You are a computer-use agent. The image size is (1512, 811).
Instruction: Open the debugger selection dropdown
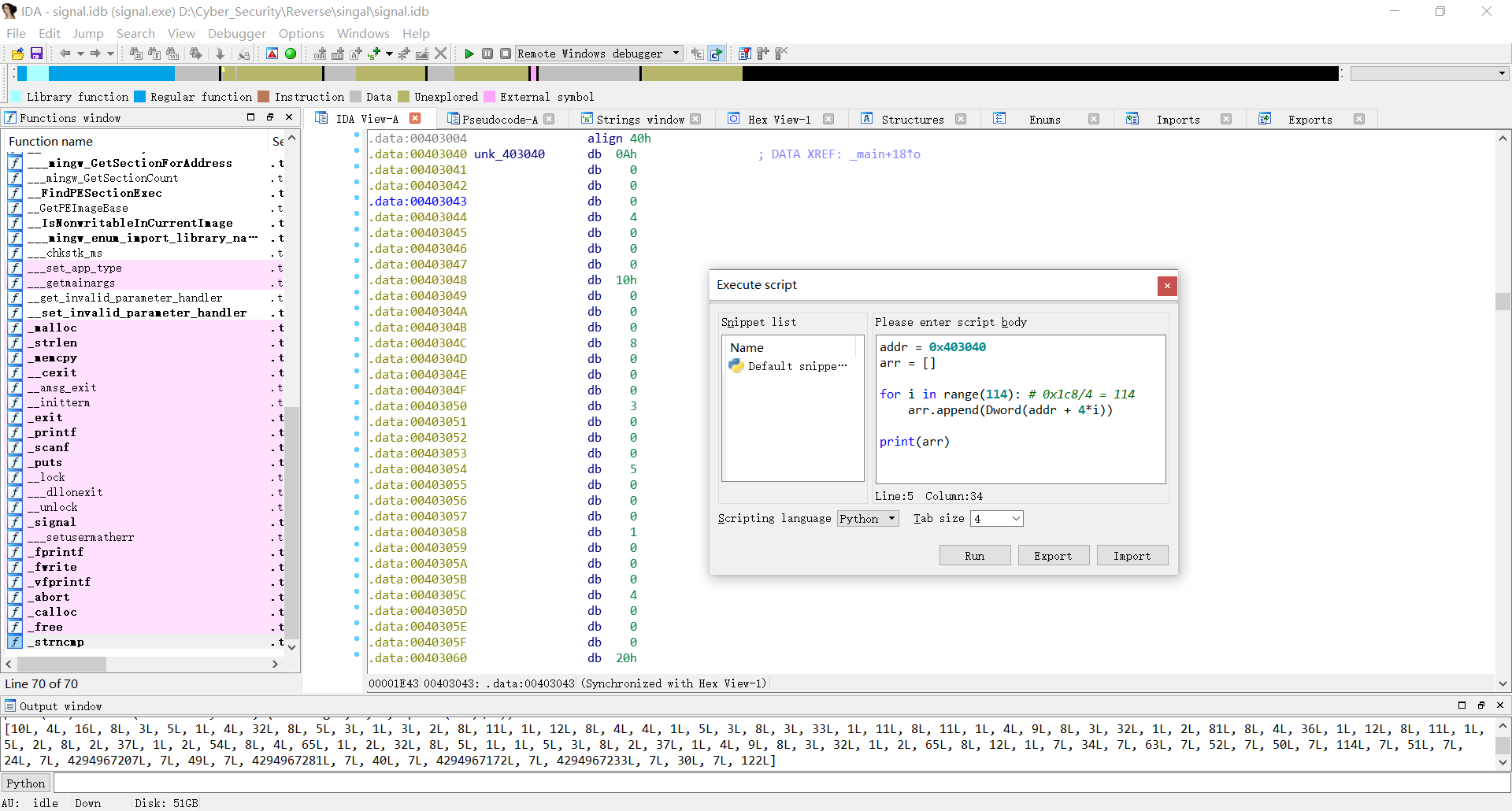point(676,54)
